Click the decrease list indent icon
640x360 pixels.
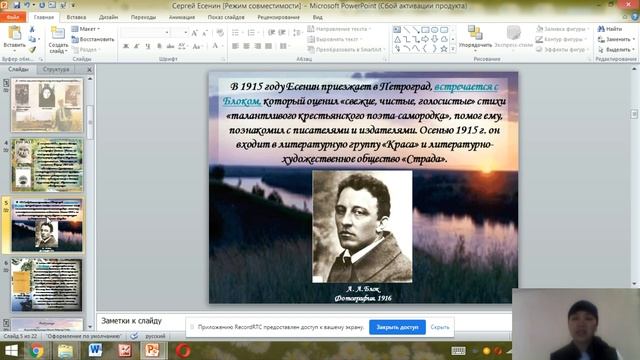tap(271, 33)
